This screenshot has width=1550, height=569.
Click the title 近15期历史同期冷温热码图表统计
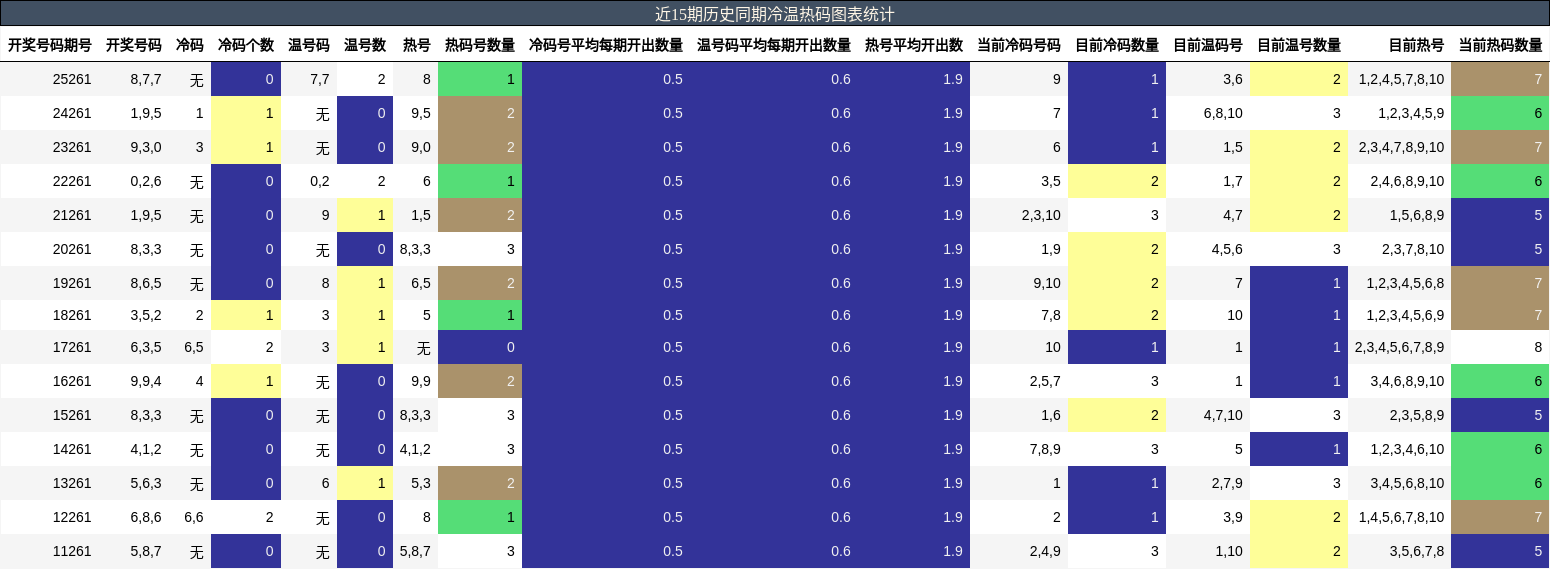click(x=775, y=14)
